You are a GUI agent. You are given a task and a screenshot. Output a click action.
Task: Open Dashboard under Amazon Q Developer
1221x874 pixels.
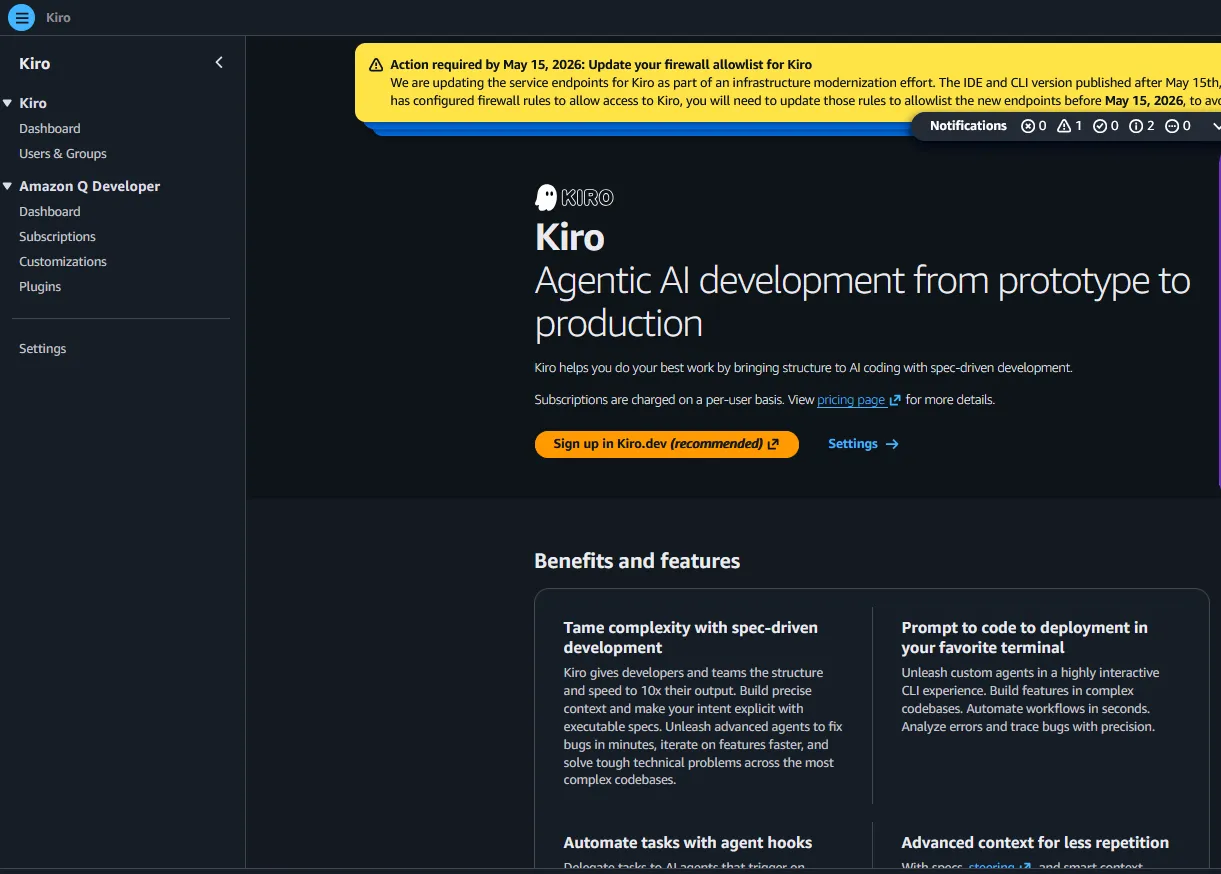point(50,211)
